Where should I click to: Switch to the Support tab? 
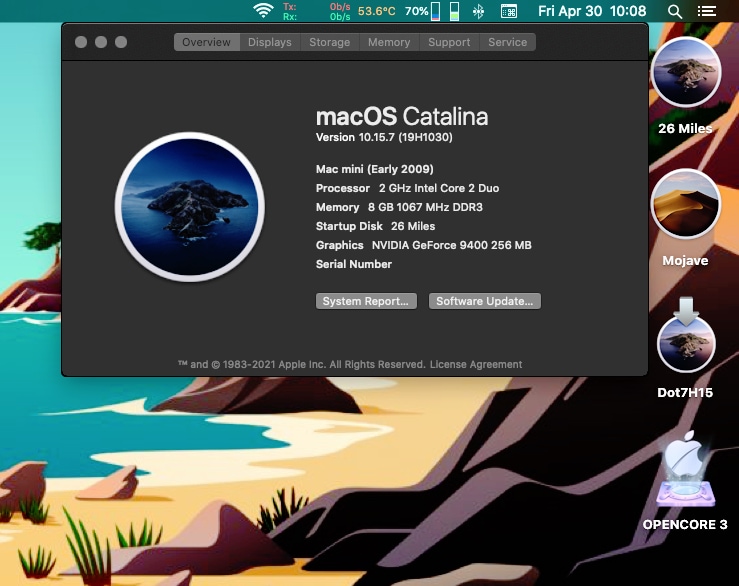click(x=449, y=42)
